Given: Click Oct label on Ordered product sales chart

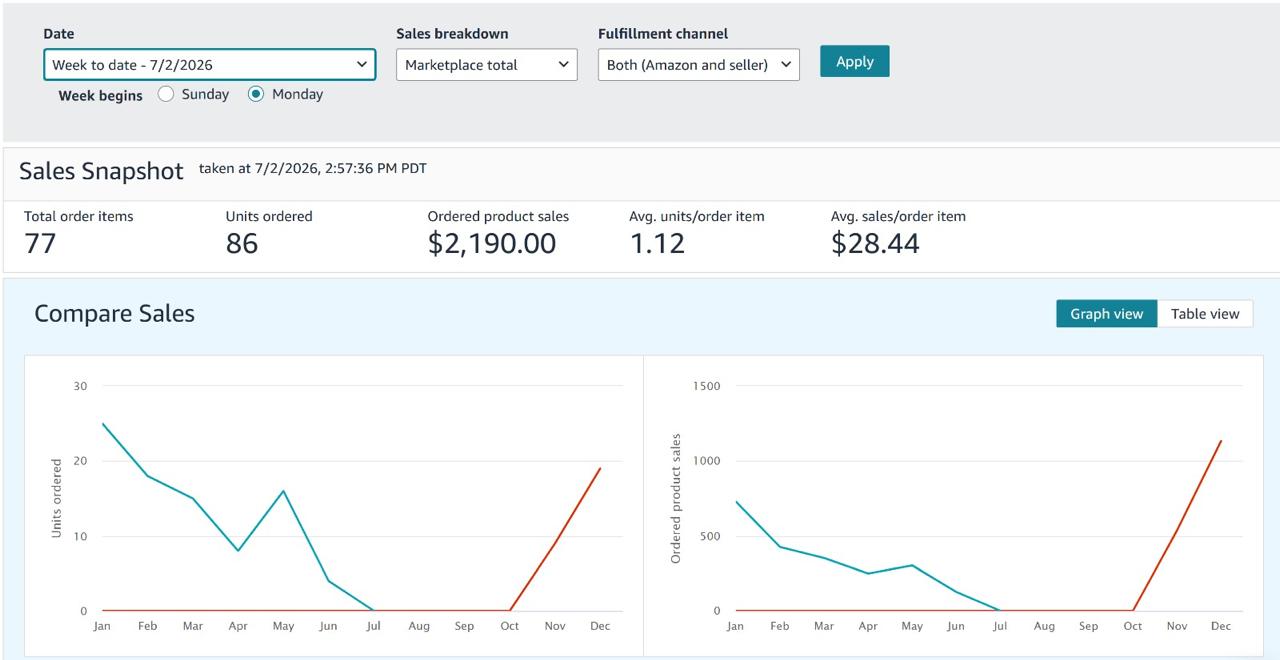Looking at the screenshot, I should click(x=1132, y=626).
